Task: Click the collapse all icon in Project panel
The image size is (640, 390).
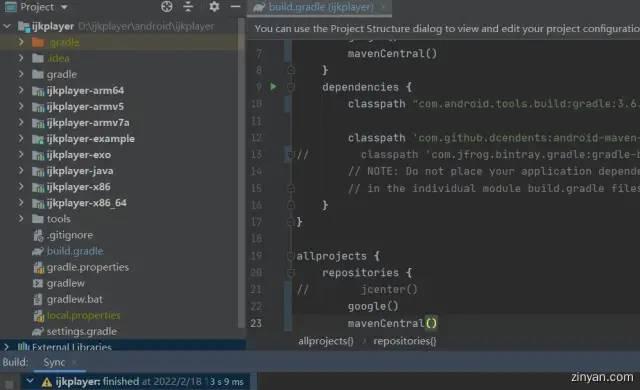Action: (188, 7)
